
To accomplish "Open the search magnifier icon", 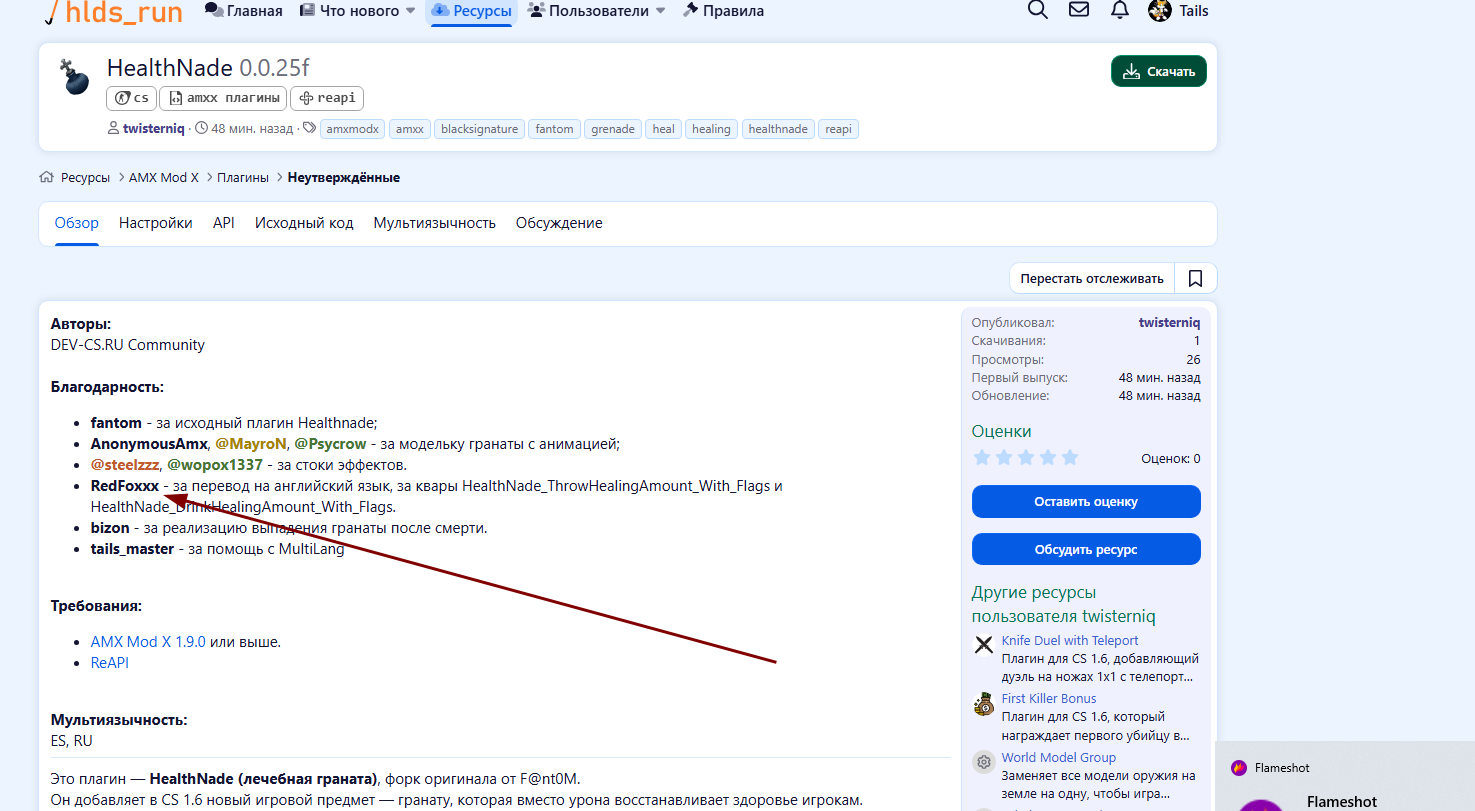I will click(x=1038, y=11).
